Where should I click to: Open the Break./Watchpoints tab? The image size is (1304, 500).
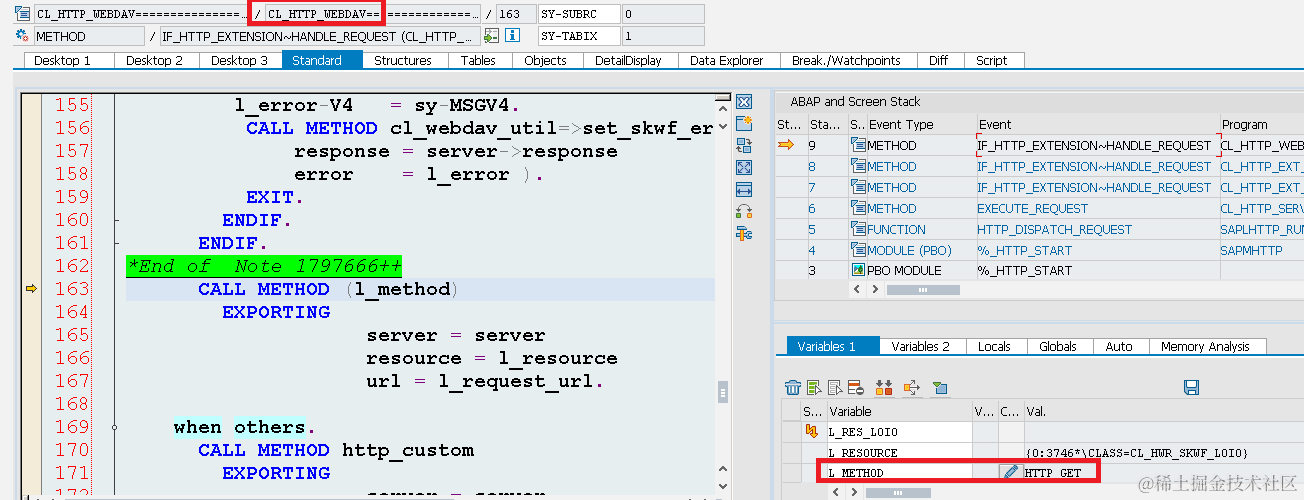[x=846, y=60]
